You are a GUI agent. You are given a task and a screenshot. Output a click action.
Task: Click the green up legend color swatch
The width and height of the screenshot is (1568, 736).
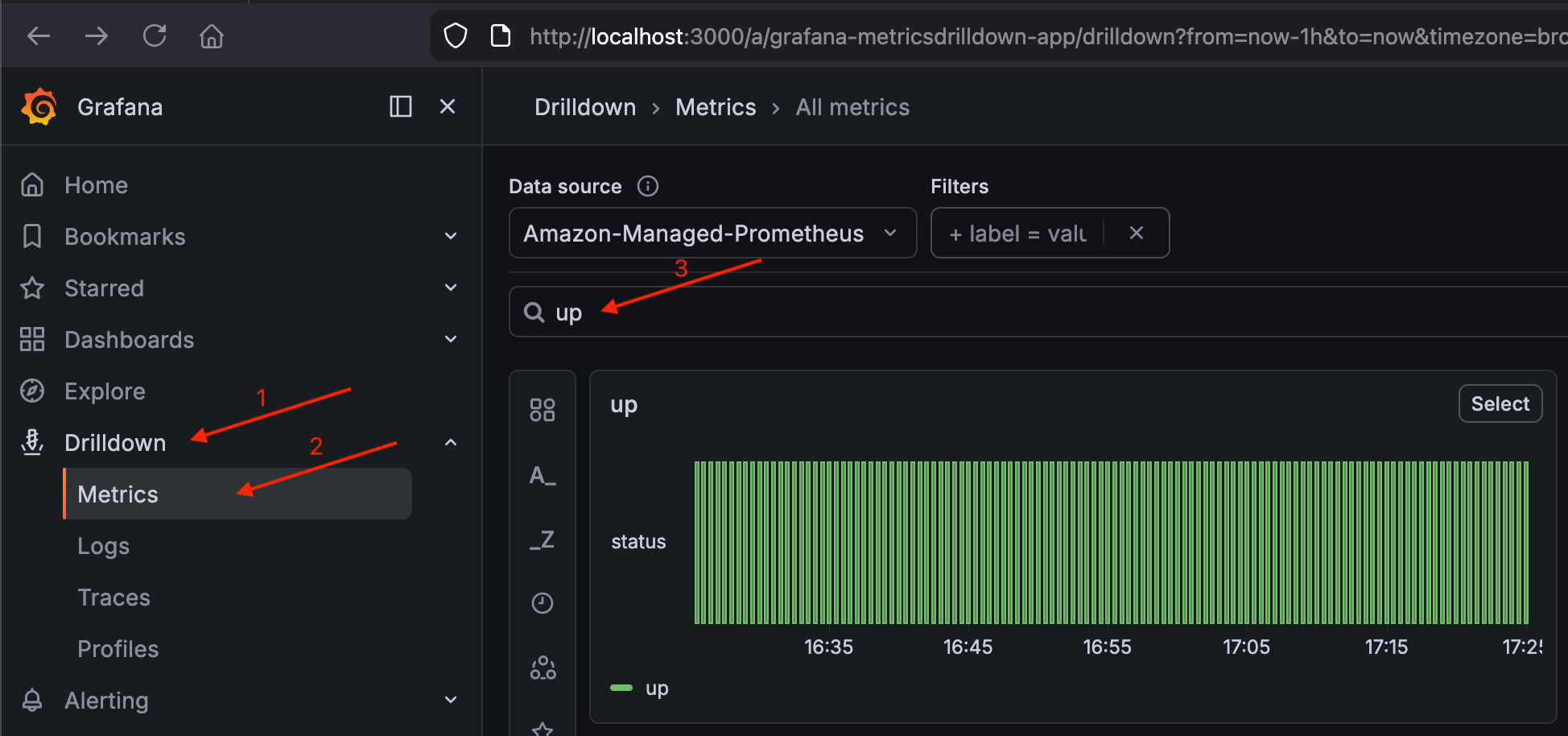[621, 688]
